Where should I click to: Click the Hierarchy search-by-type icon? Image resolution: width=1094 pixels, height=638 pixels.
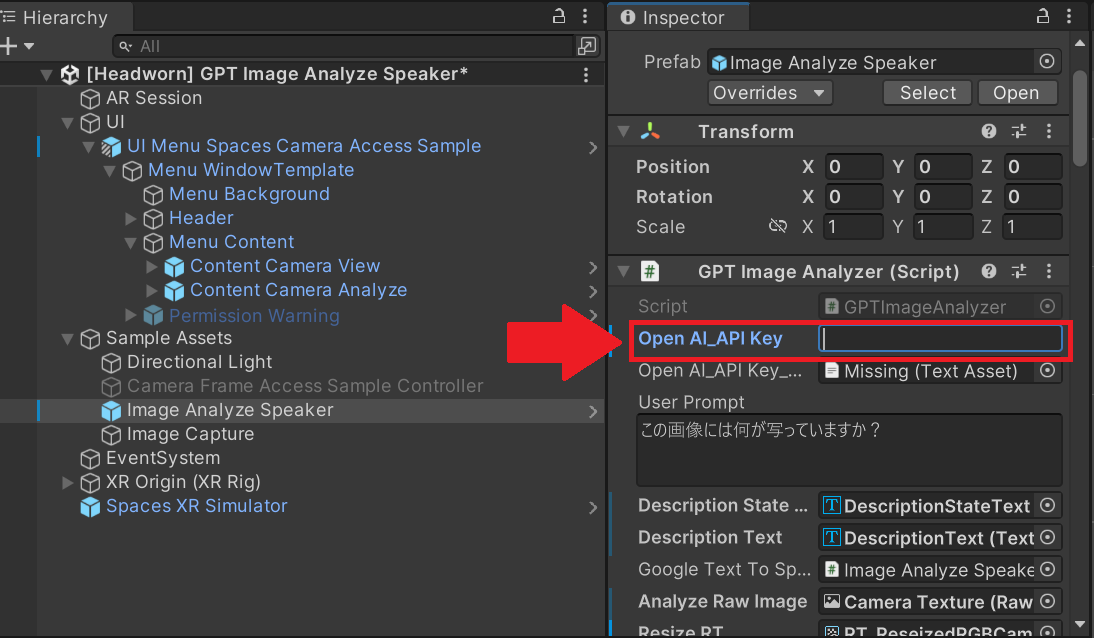587,46
